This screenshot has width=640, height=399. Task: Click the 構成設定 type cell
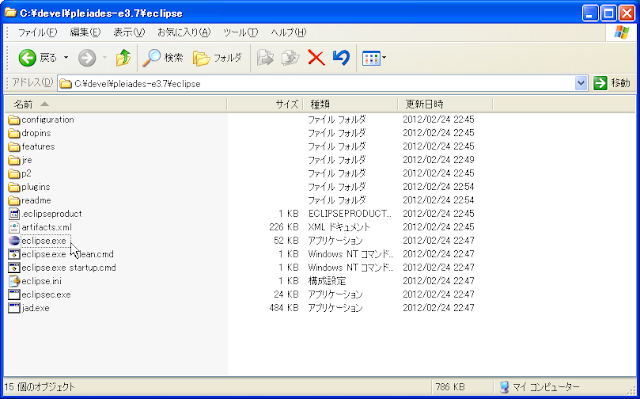(327, 281)
